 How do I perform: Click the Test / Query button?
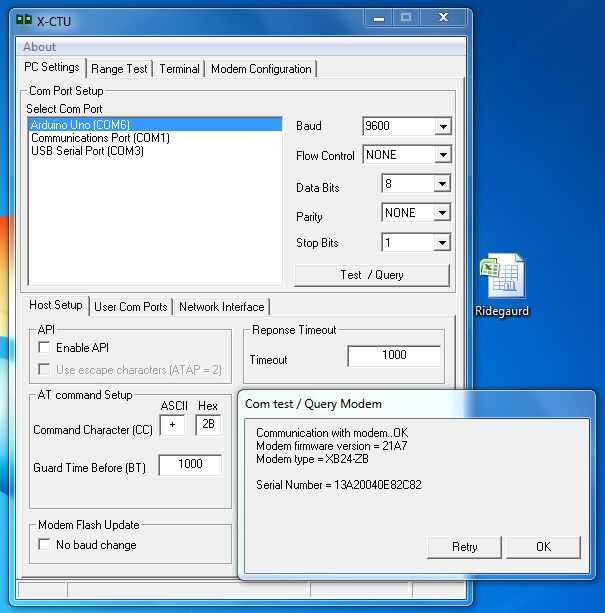372,275
